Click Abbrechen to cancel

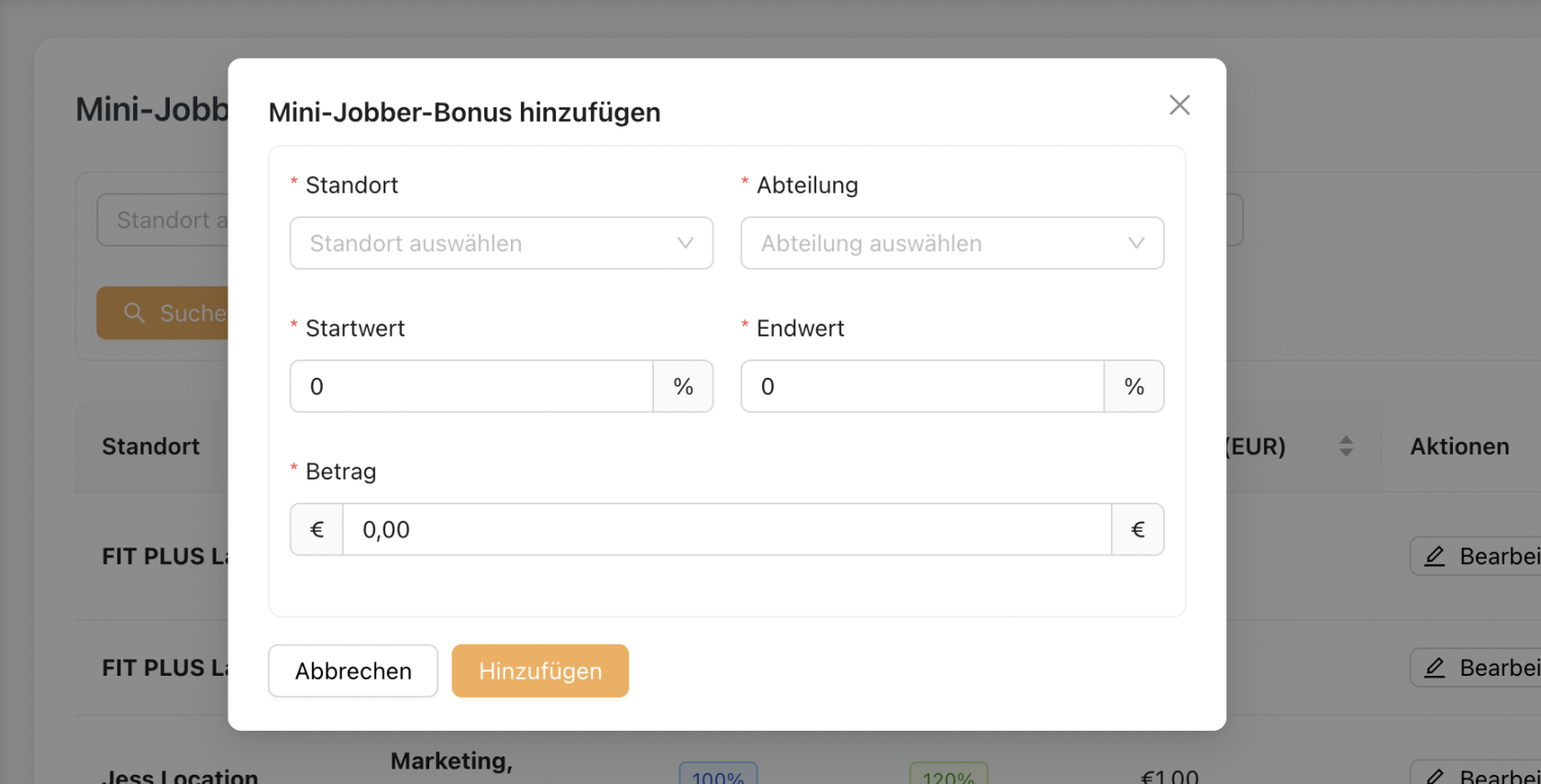click(353, 671)
